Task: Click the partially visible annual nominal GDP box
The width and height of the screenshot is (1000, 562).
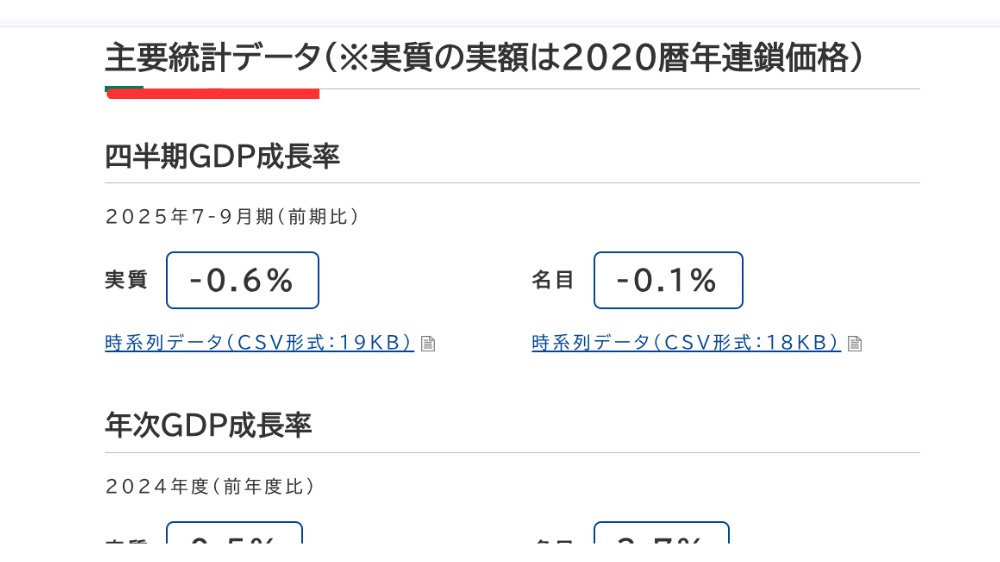Action: (661, 534)
